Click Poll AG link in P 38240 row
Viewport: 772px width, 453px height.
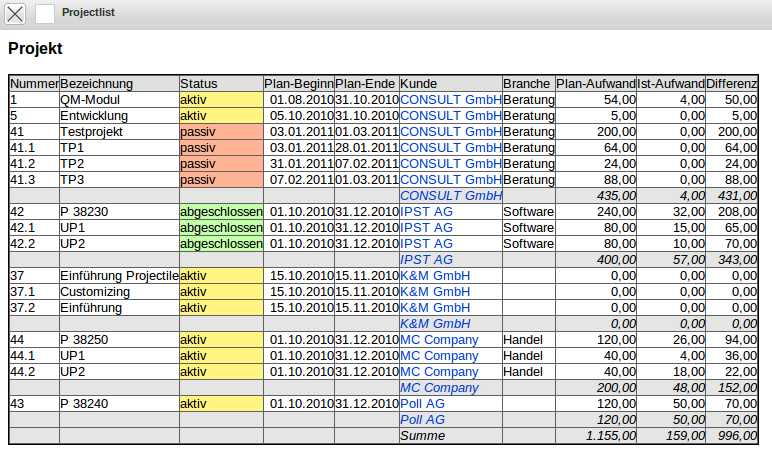coord(422,404)
